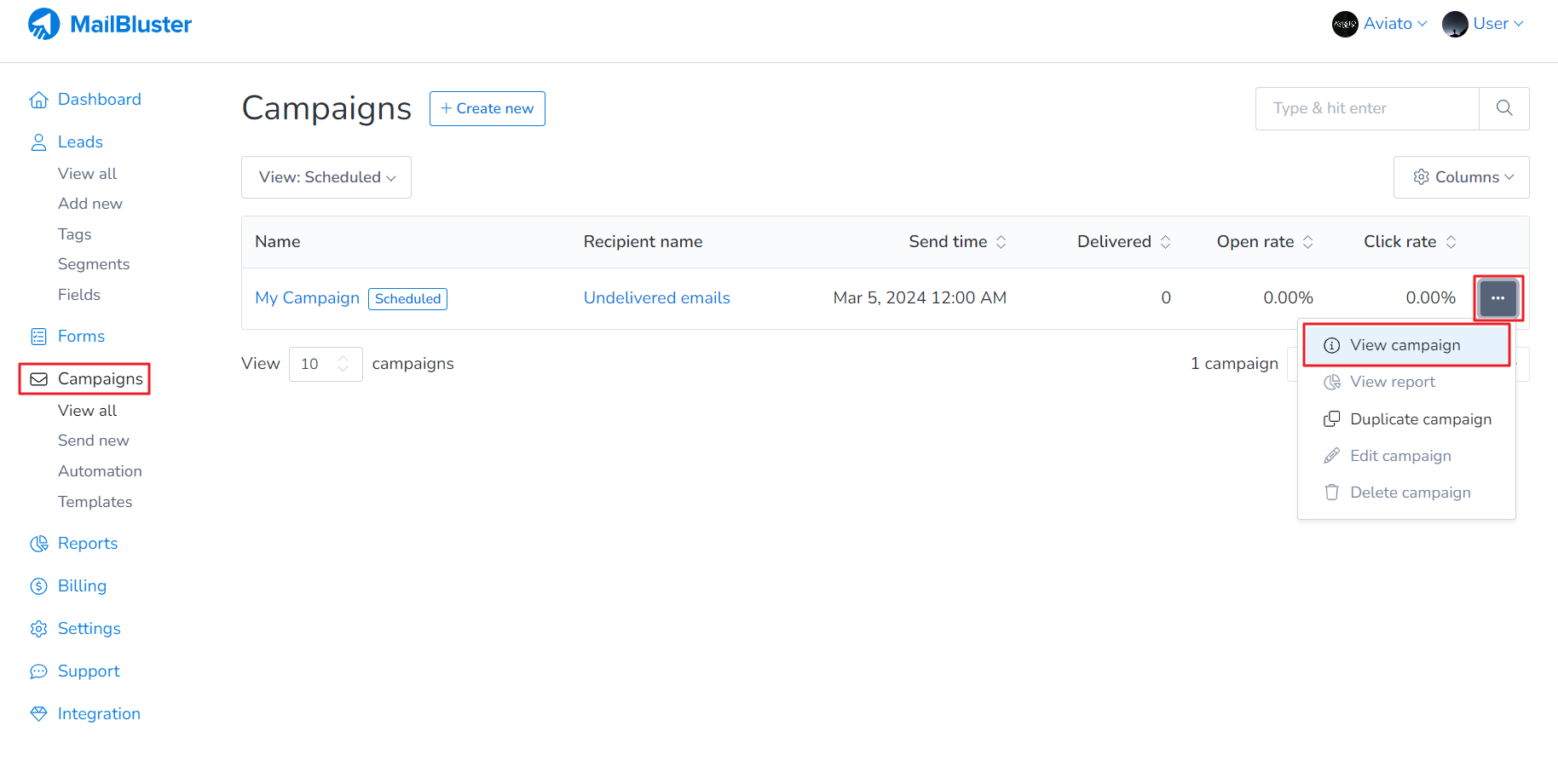1558x784 pixels.
Task: Select View campaign from context menu
Action: click(1405, 345)
